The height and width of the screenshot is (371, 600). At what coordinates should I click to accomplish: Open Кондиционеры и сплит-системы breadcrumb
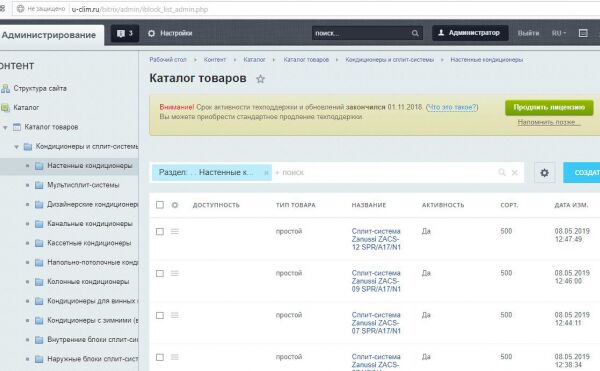point(390,60)
